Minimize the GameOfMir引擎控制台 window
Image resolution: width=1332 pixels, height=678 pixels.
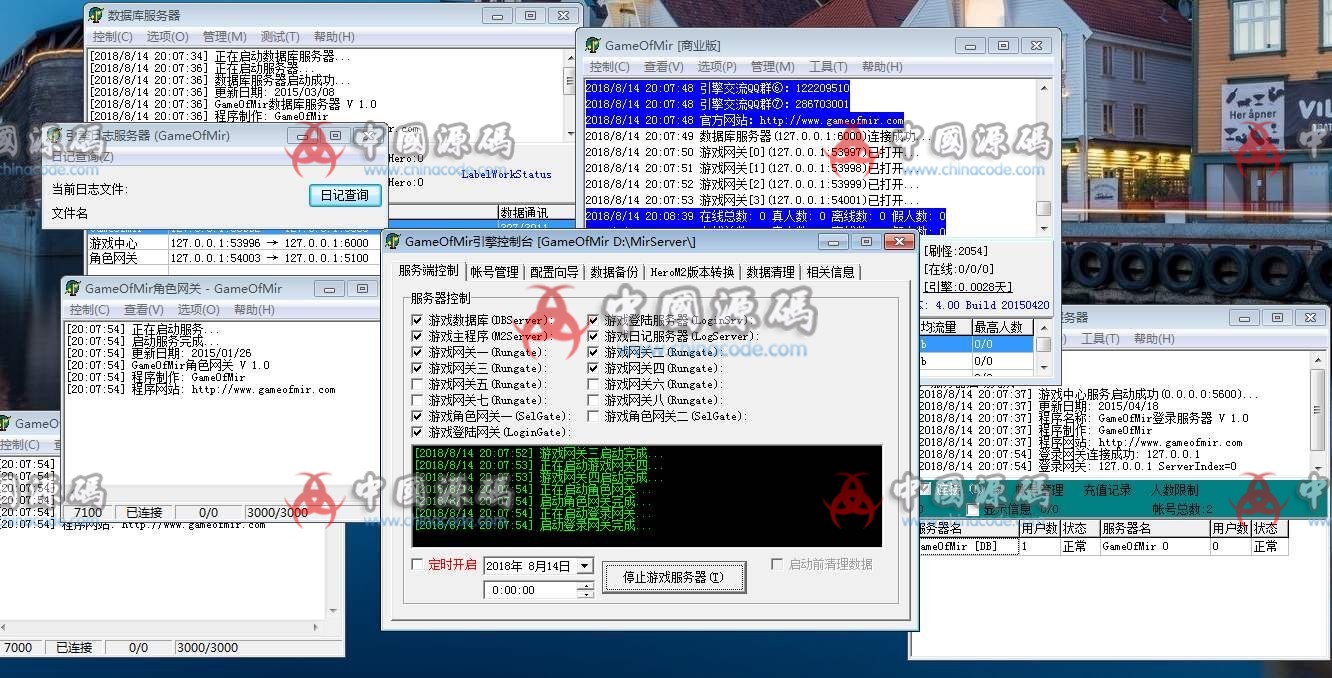coord(832,242)
